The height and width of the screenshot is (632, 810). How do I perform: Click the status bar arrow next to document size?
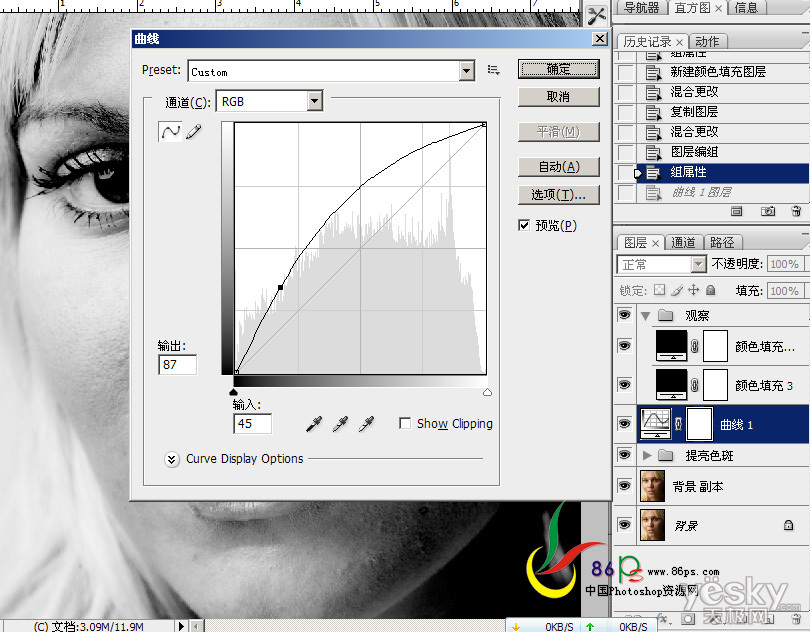pos(181,626)
